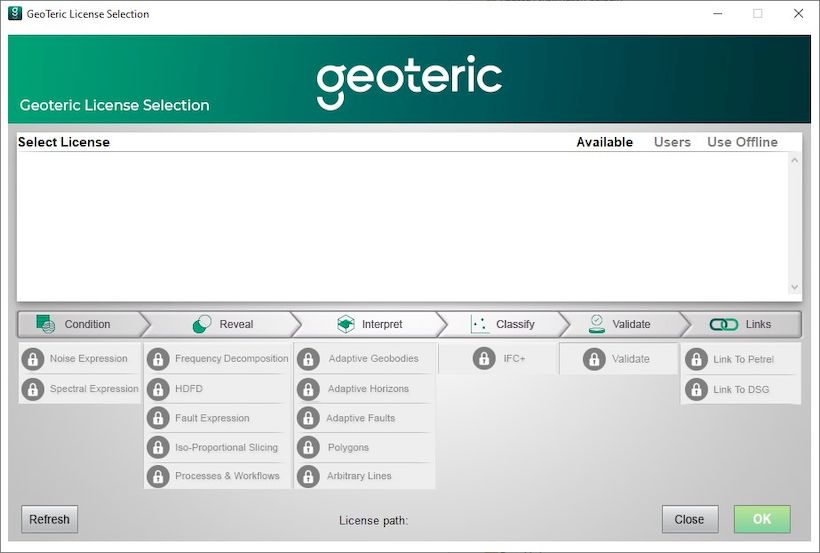820x553 pixels.
Task: Click the Close button
Action: pos(690,519)
